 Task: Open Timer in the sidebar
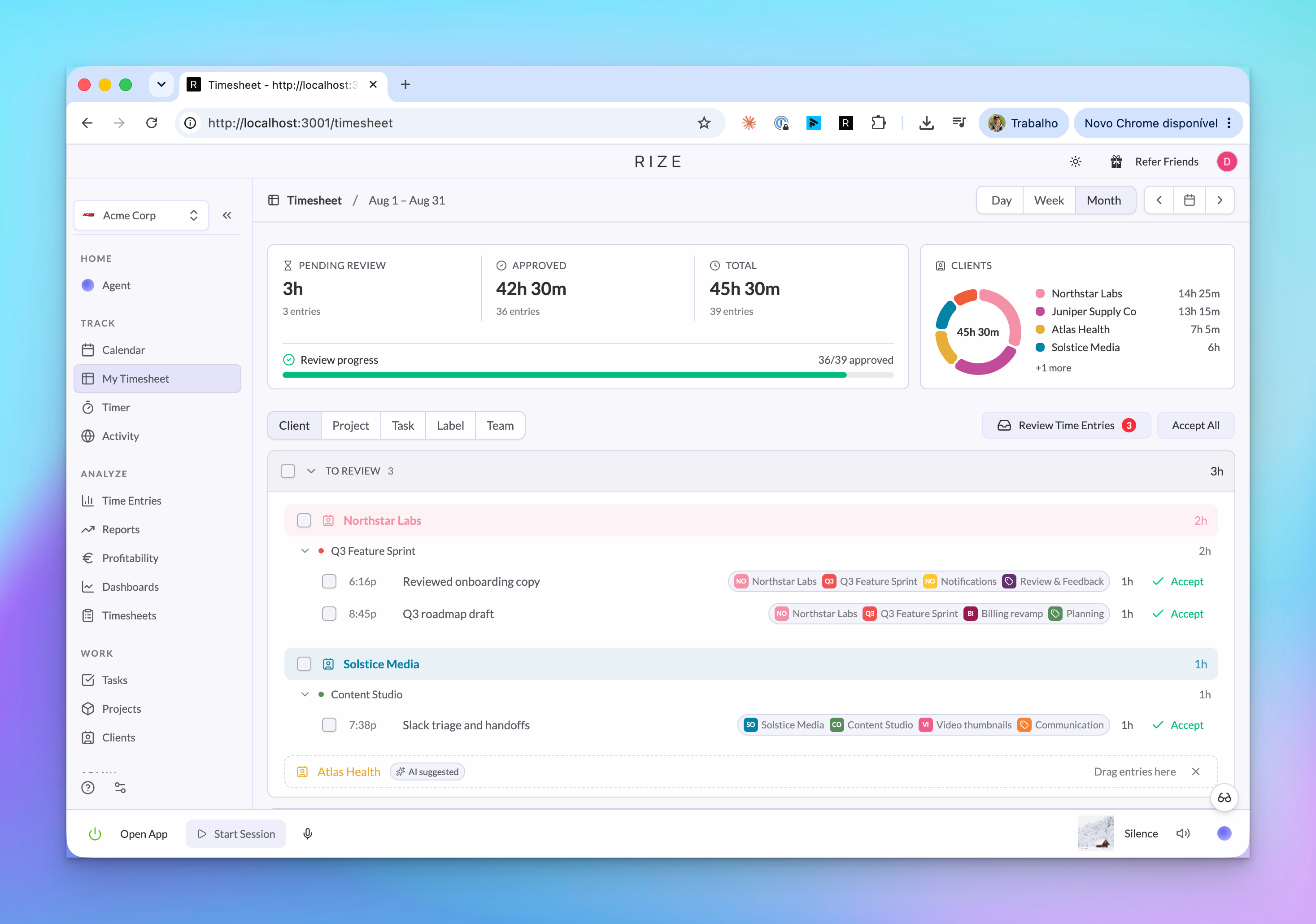pyautogui.click(x=157, y=408)
